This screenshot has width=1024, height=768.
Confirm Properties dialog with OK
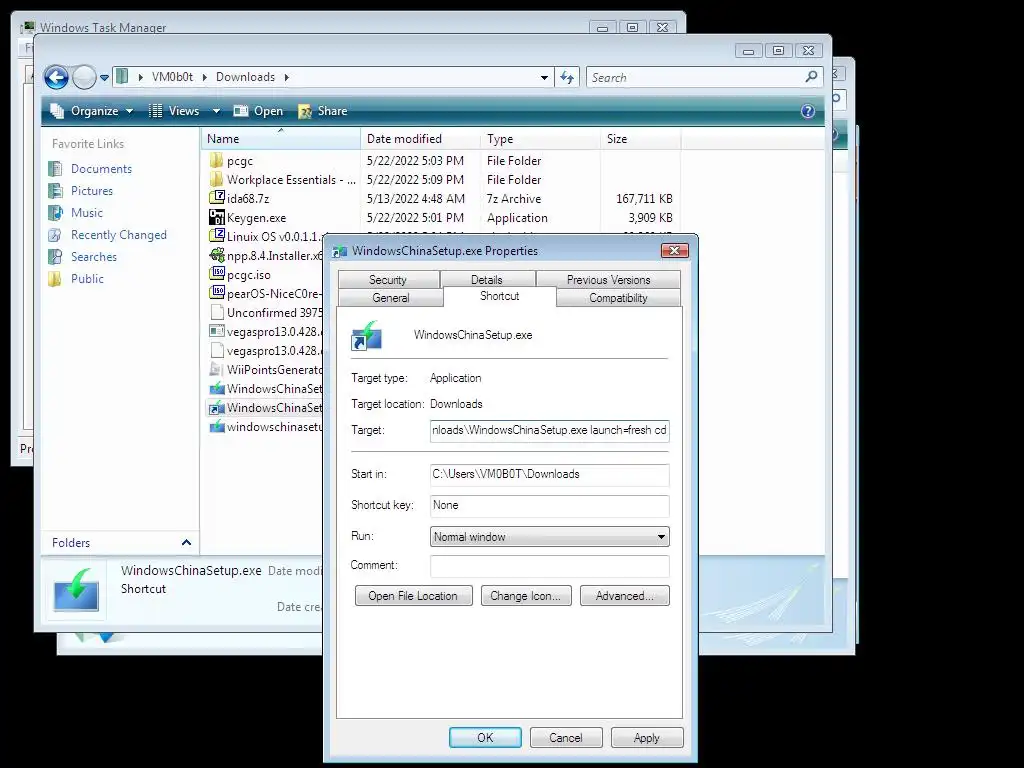(485, 737)
